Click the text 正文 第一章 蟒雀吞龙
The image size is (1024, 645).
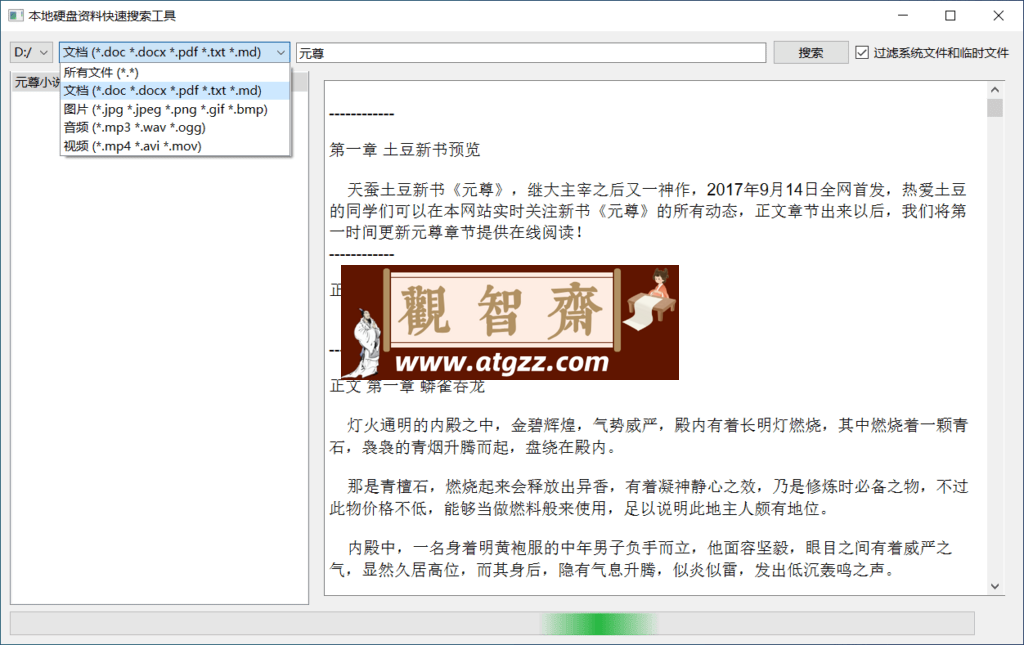point(408,386)
